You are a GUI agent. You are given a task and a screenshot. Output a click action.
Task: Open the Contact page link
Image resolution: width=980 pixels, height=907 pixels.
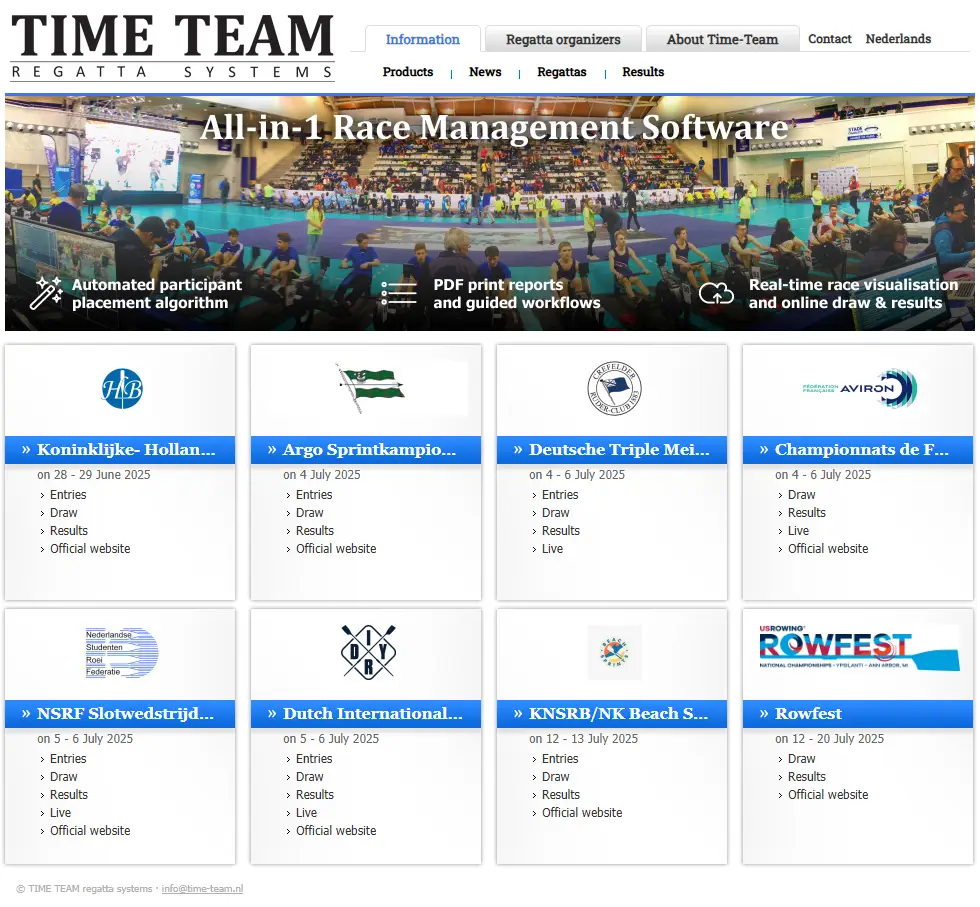(x=829, y=39)
